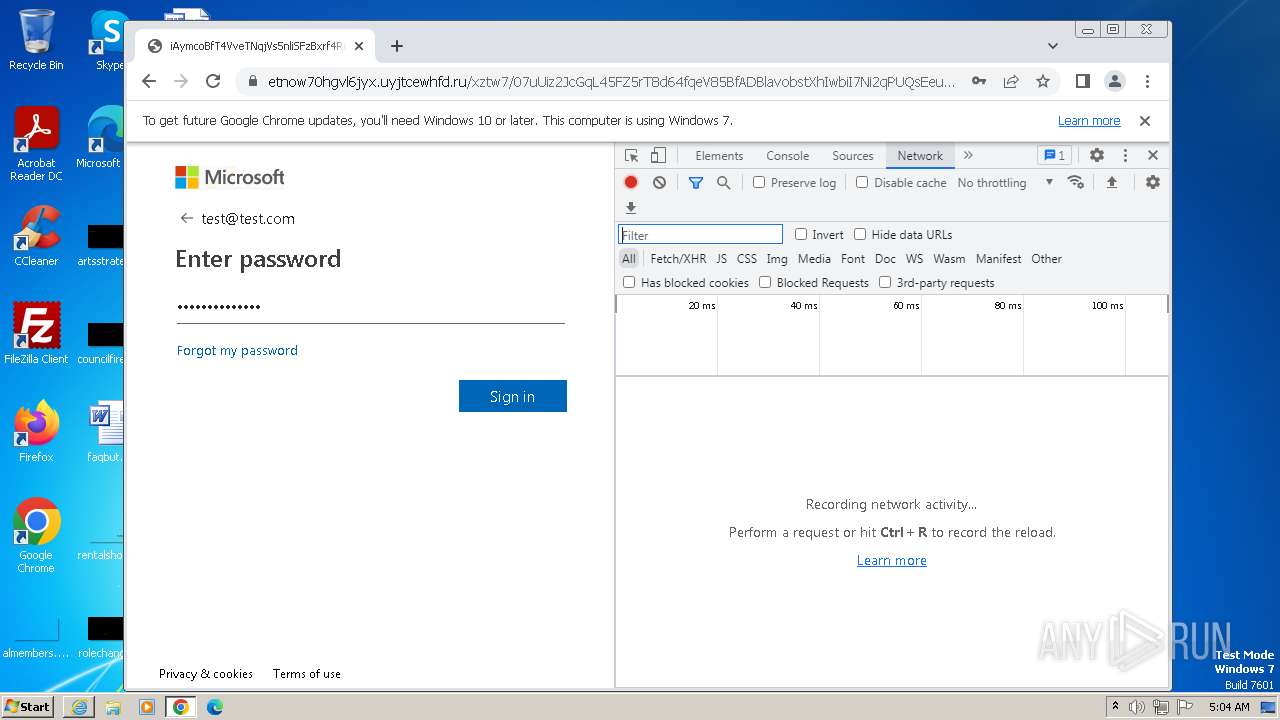
Task: Switch to the Elements tab
Action: [x=719, y=156]
